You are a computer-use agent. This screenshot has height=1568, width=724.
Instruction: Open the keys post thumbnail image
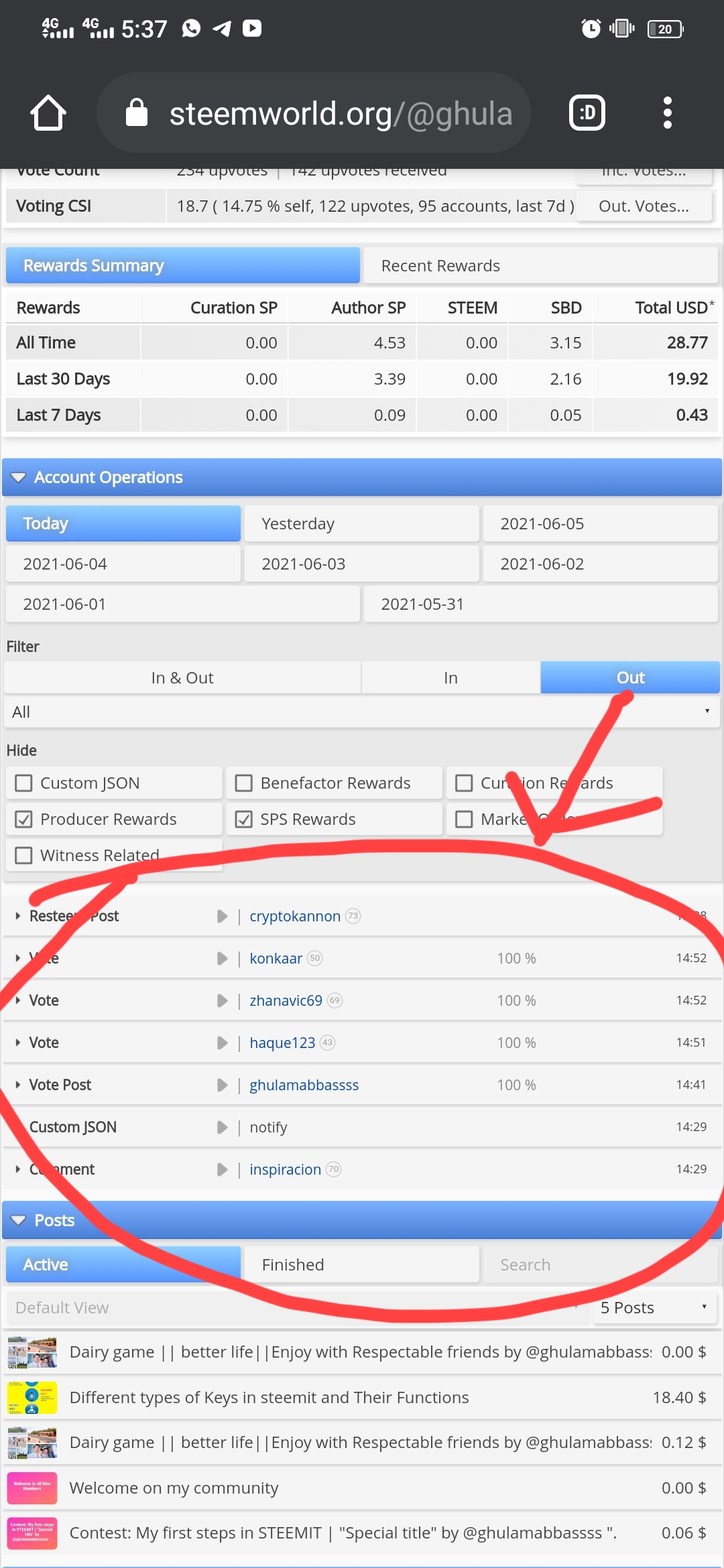32,1398
